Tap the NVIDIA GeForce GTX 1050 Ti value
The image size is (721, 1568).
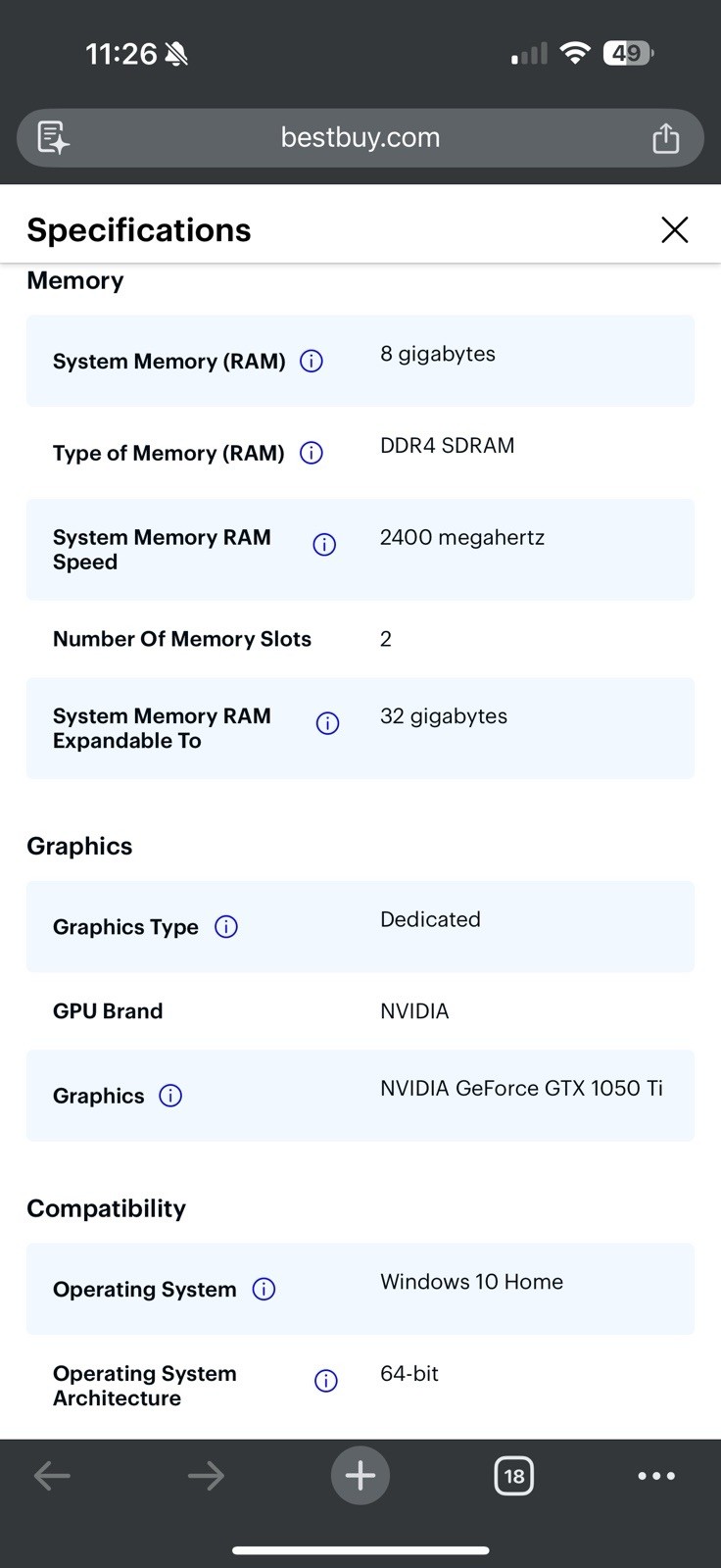[x=521, y=1089]
